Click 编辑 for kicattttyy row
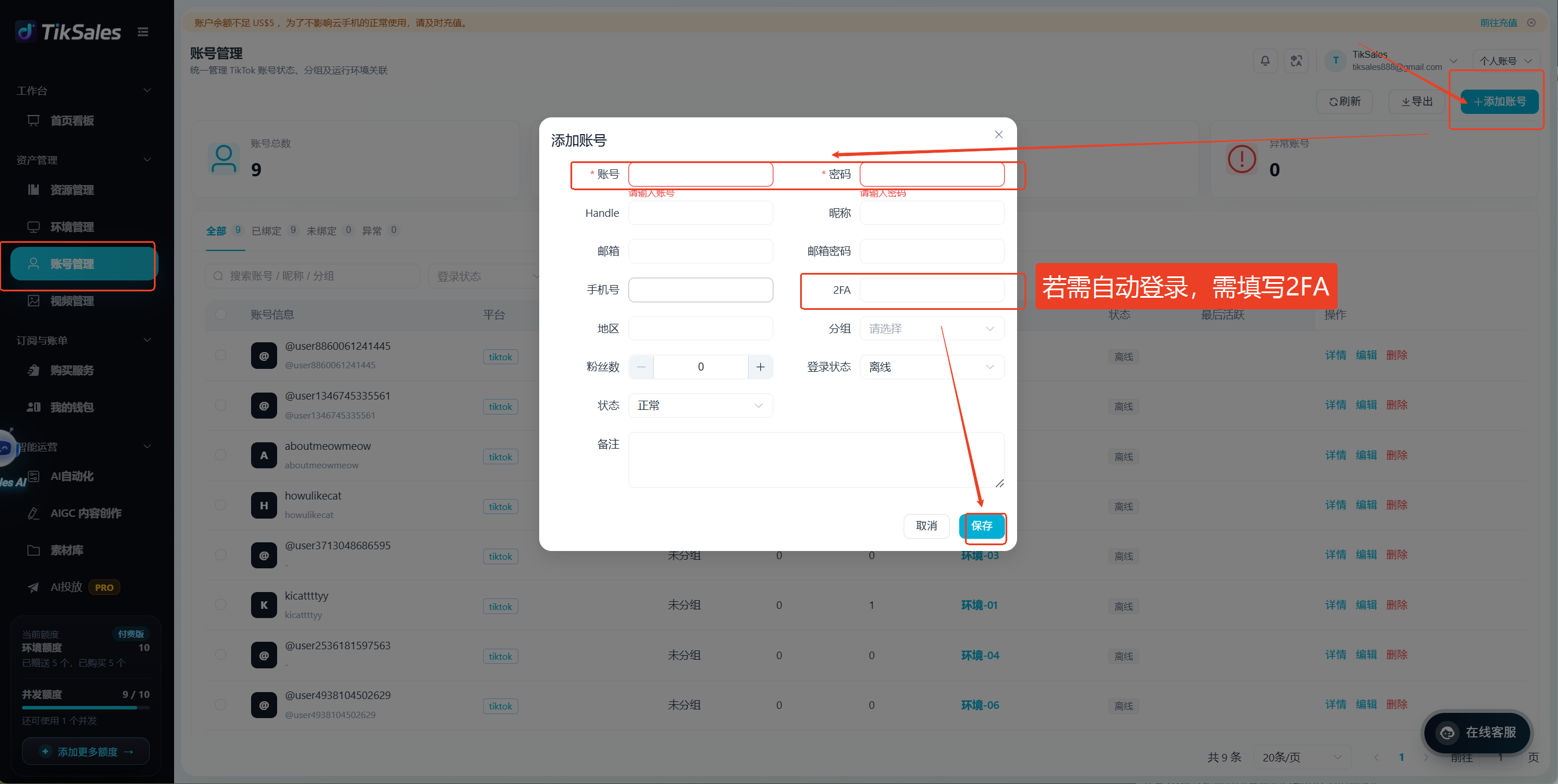1558x784 pixels. [x=1366, y=605]
